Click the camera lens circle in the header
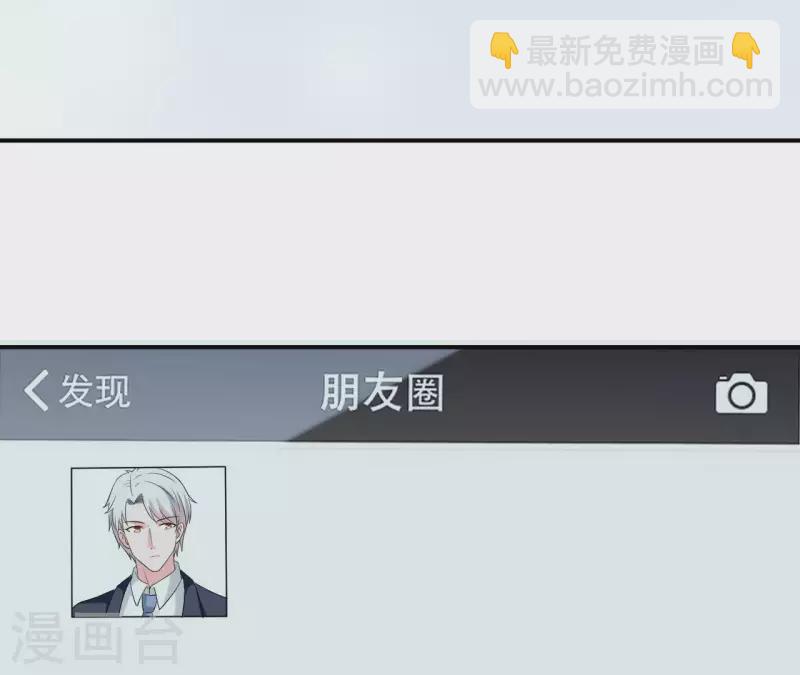 741,395
